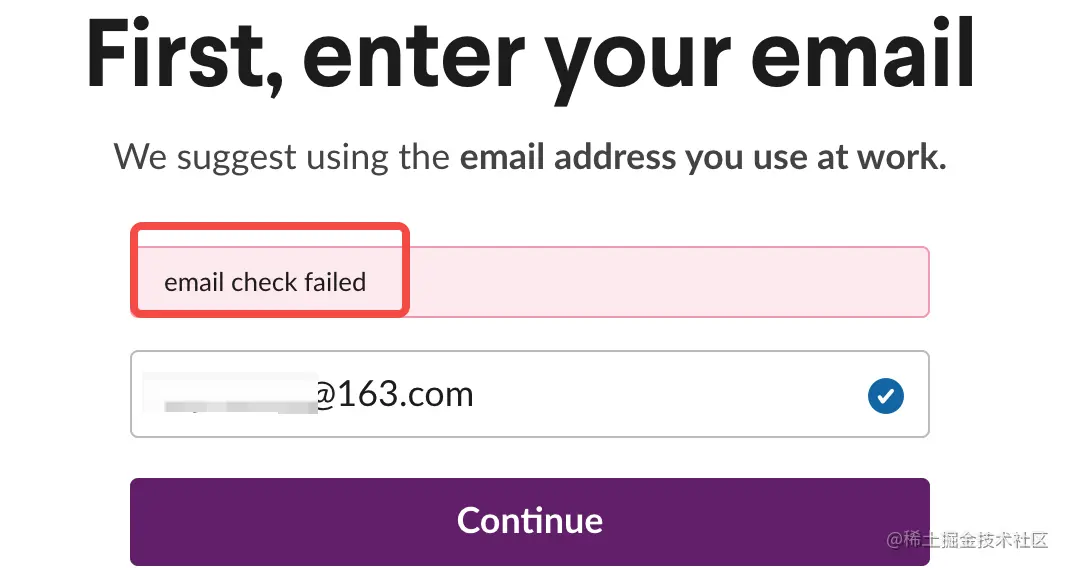Select the blurred username part of the email
This screenshot has height=568, width=1066.
click(230, 394)
